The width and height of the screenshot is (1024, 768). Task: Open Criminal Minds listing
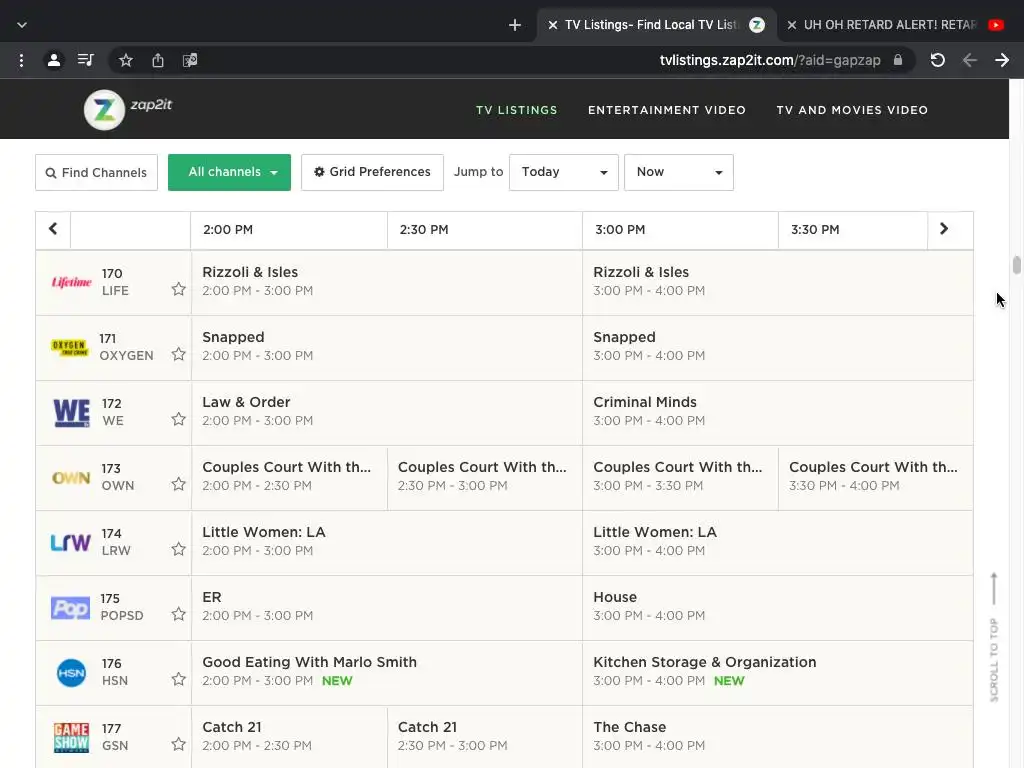coord(778,412)
